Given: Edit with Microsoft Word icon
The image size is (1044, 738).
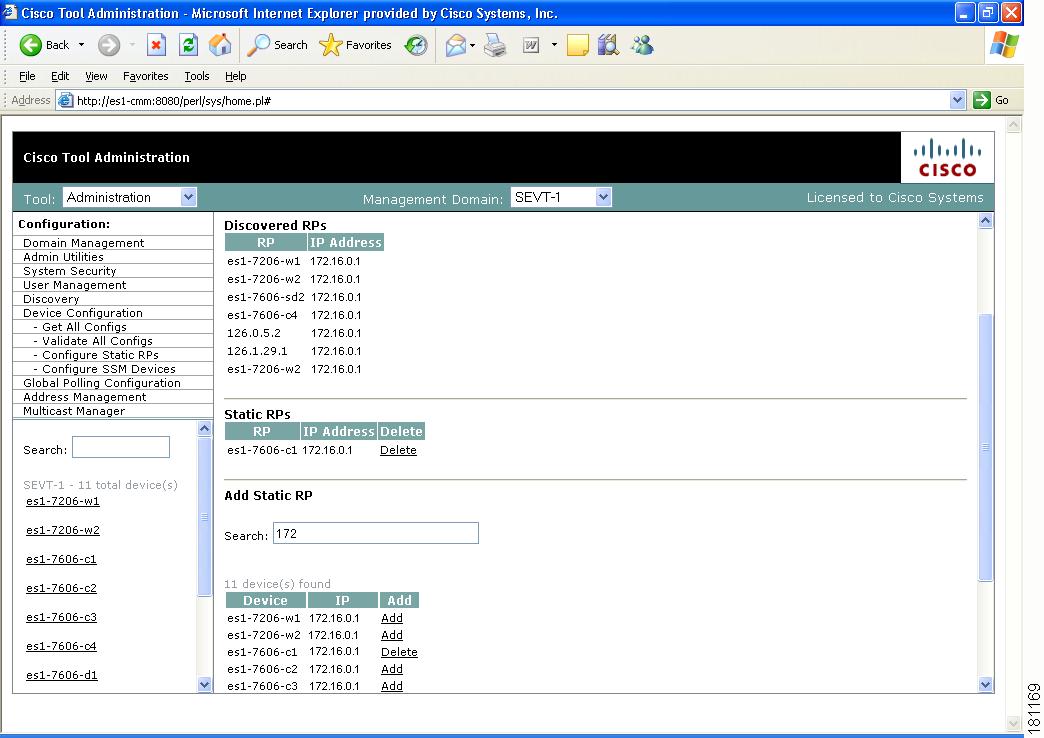Looking at the screenshot, I should pyautogui.click(x=531, y=45).
